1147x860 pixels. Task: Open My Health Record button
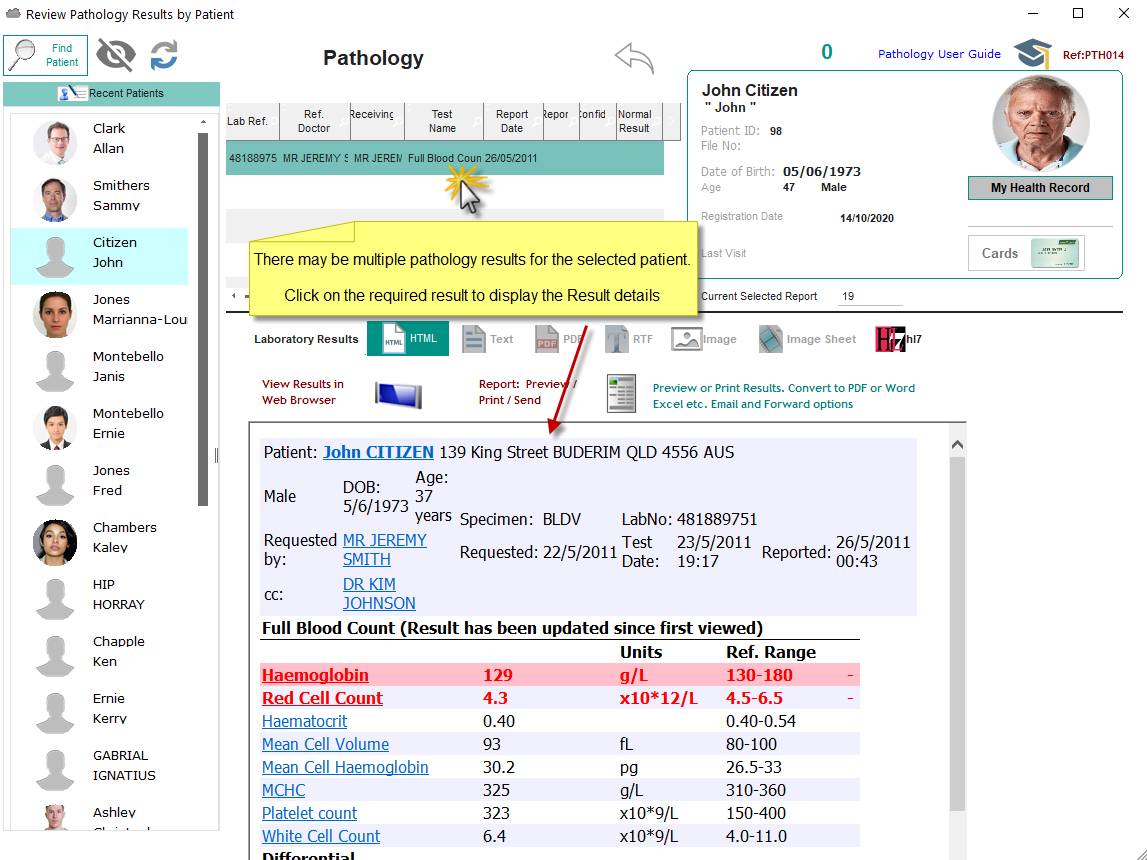coord(1039,188)
